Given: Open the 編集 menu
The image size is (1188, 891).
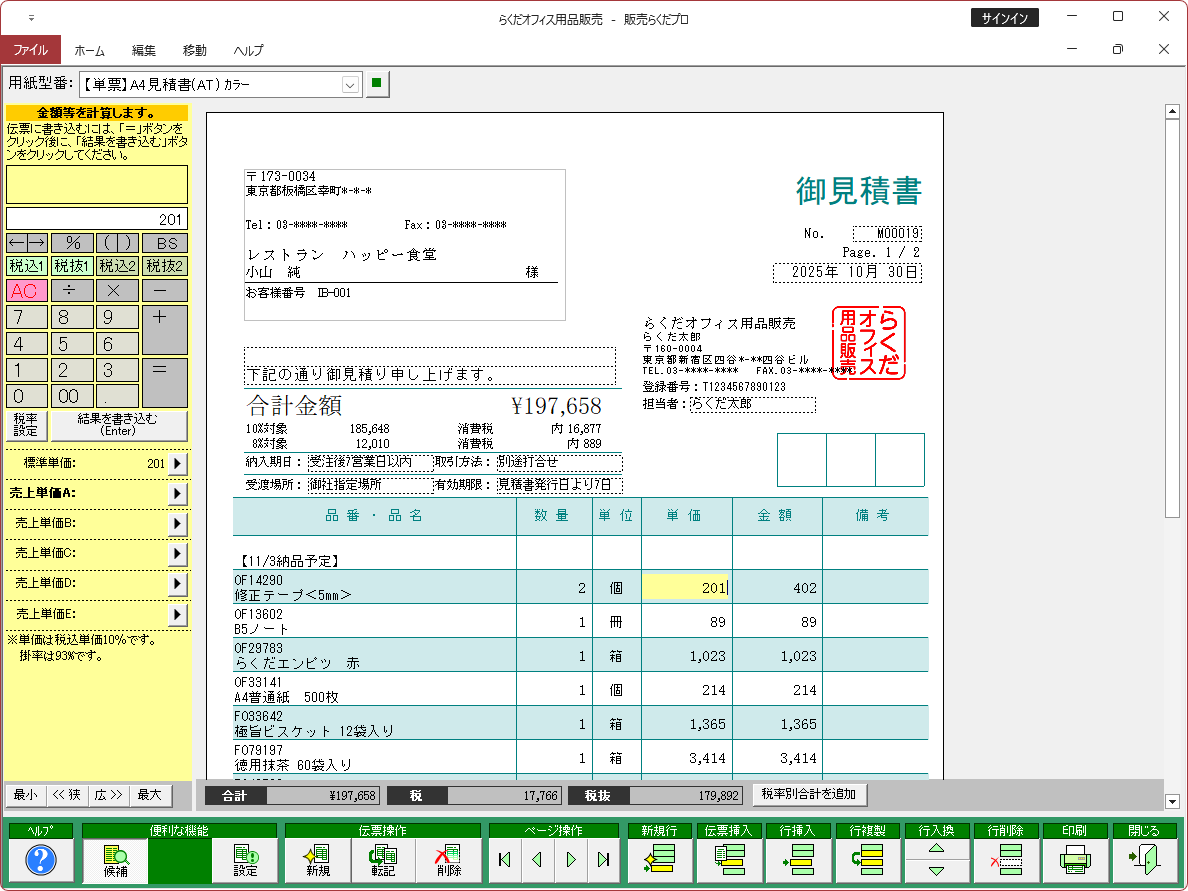Looking at the screenshot, I should coord(143,50).
